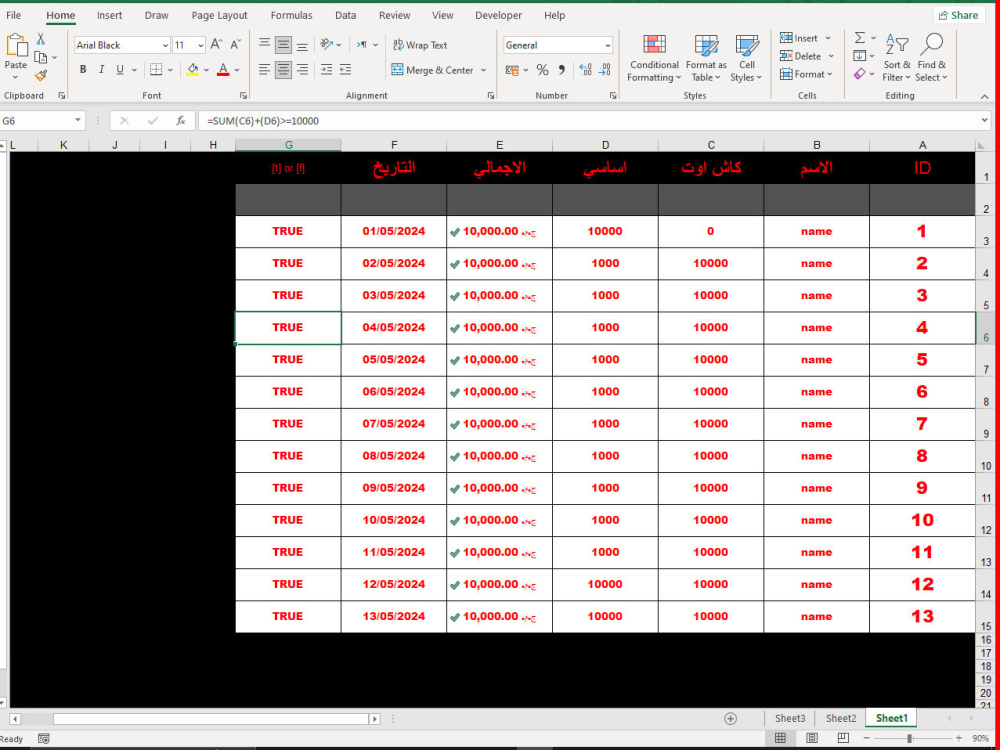Apply Percent Style format
Image resolution: width=1000 pixels, height=750 pixels.
coord(542,70)
